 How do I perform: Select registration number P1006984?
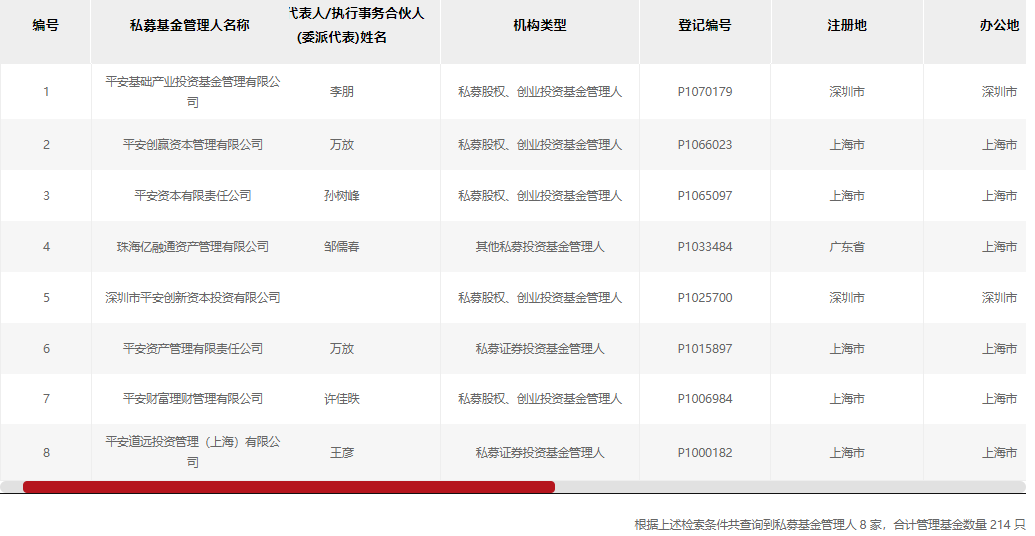pyautogui.click(x=705, y=399)
